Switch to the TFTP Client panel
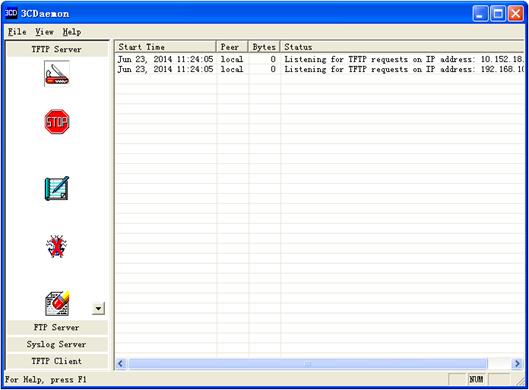 point(57,361)
